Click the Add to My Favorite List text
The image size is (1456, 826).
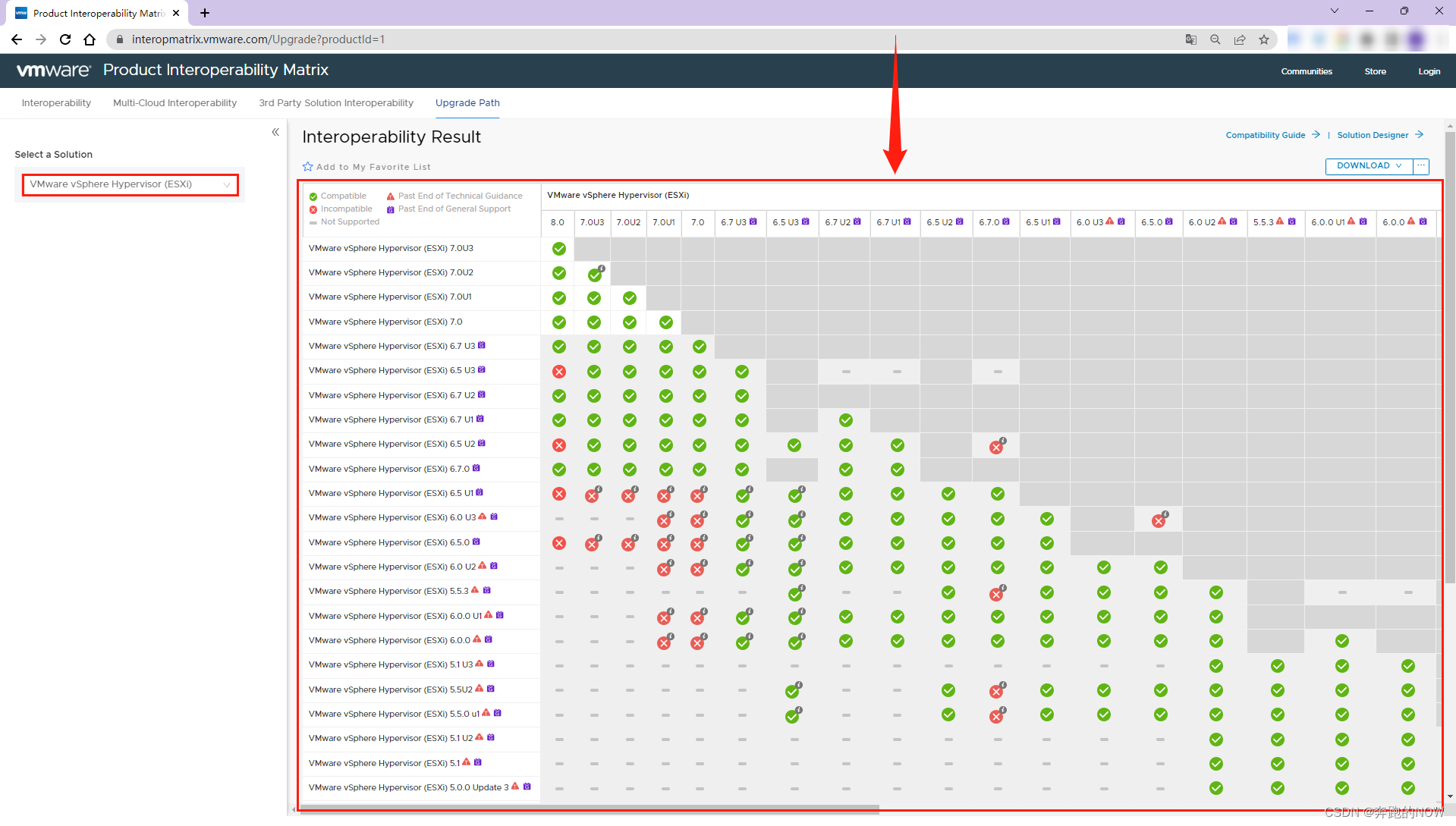click(373, 167)
